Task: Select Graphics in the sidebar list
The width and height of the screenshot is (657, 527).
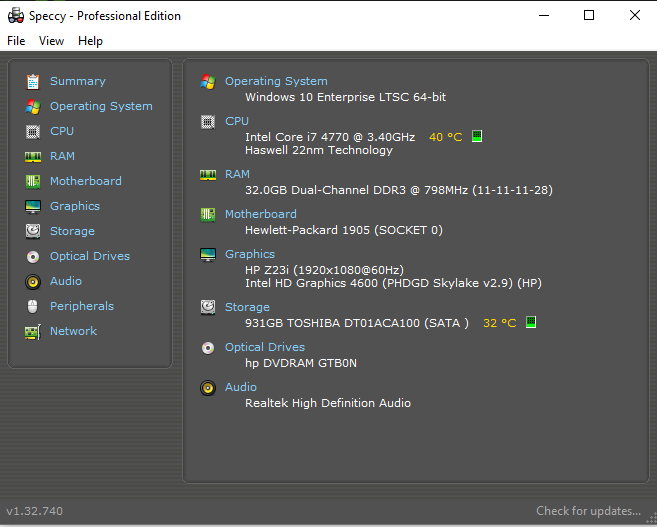Action: [x=75, y=206]
